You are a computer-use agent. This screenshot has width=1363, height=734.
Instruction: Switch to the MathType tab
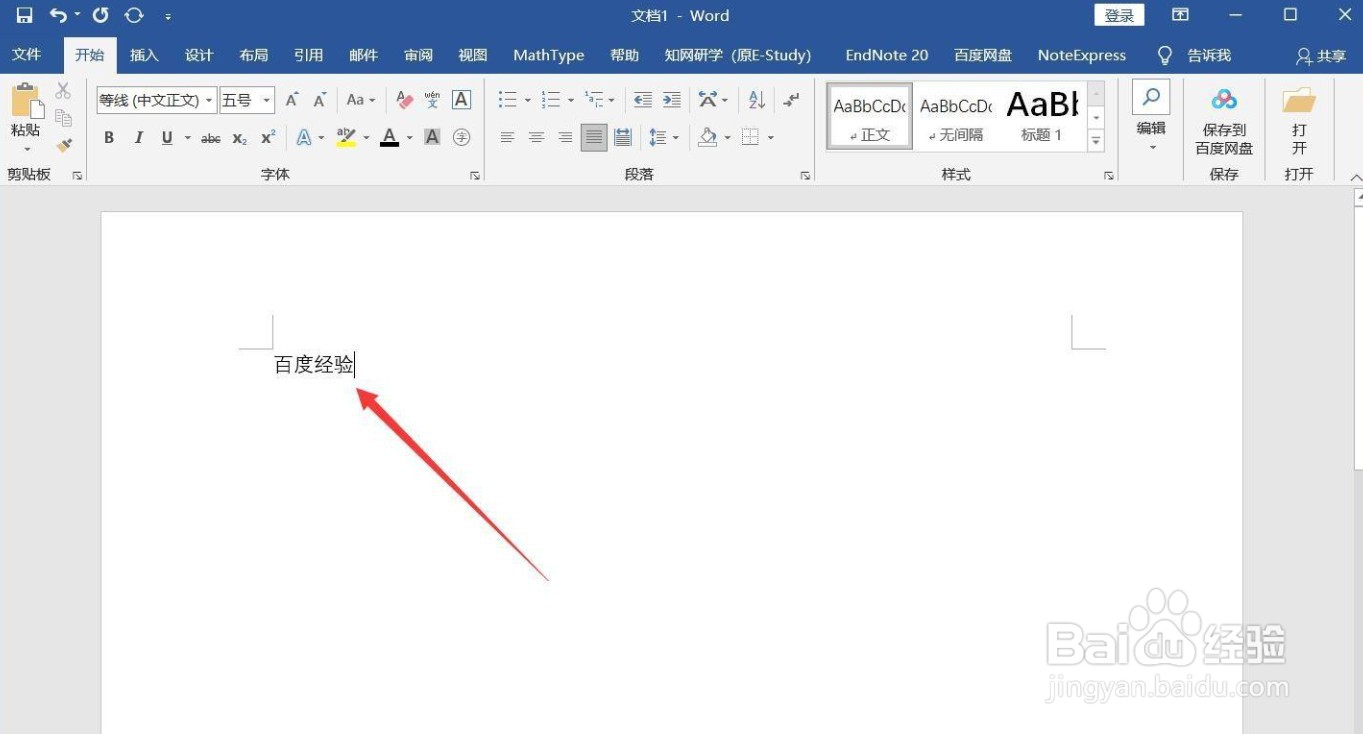(548, 55)
